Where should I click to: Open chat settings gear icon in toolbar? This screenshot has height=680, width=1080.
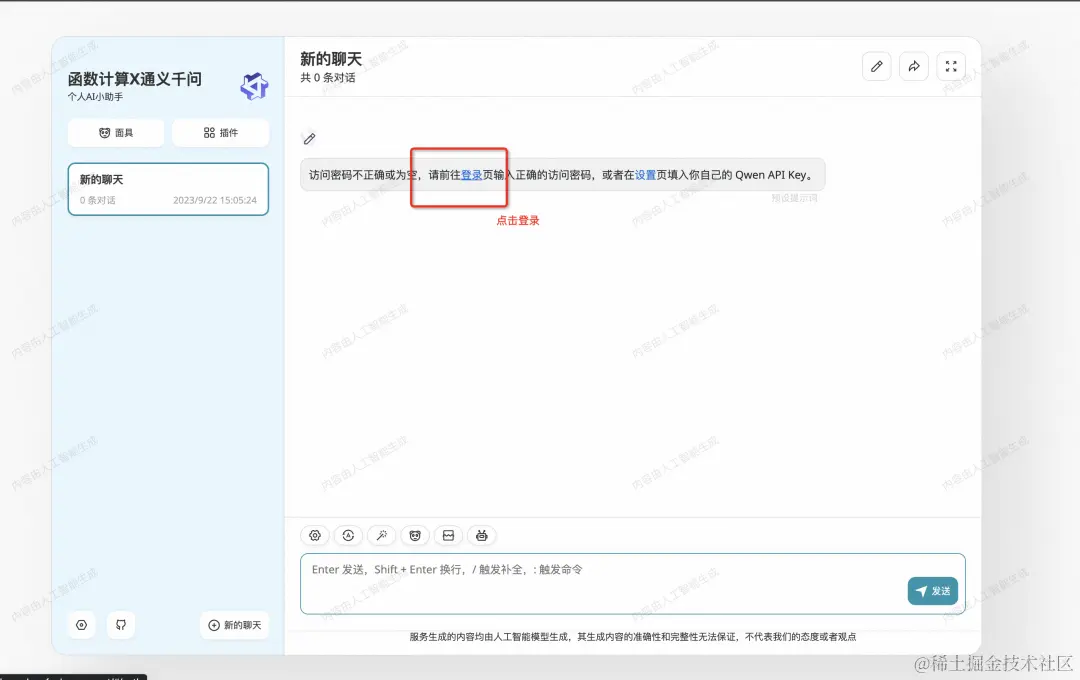click(x=315, y=535)
